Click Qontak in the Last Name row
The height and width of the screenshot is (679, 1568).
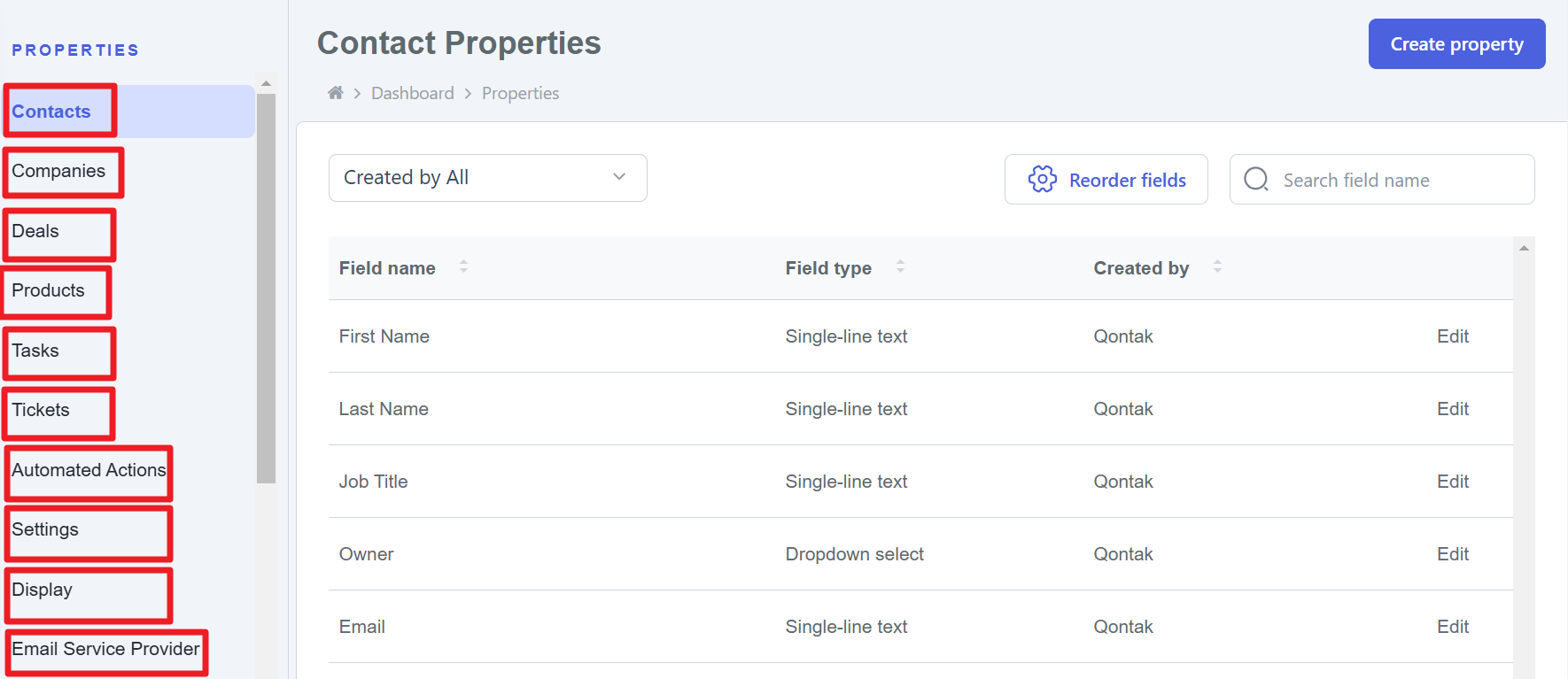tap(1123, 409)
